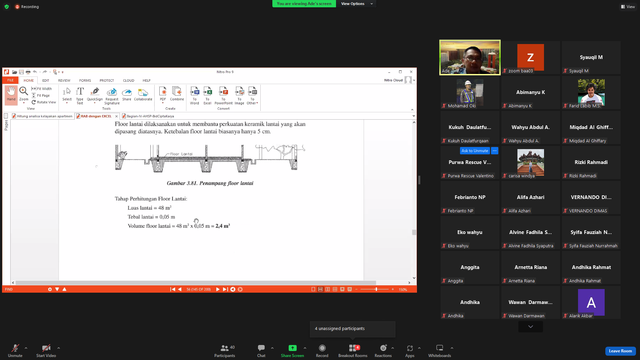This screenshot has height=360, width=640.
Task: Switch to the FORMS ribbon tab
Action: [85, 80]
